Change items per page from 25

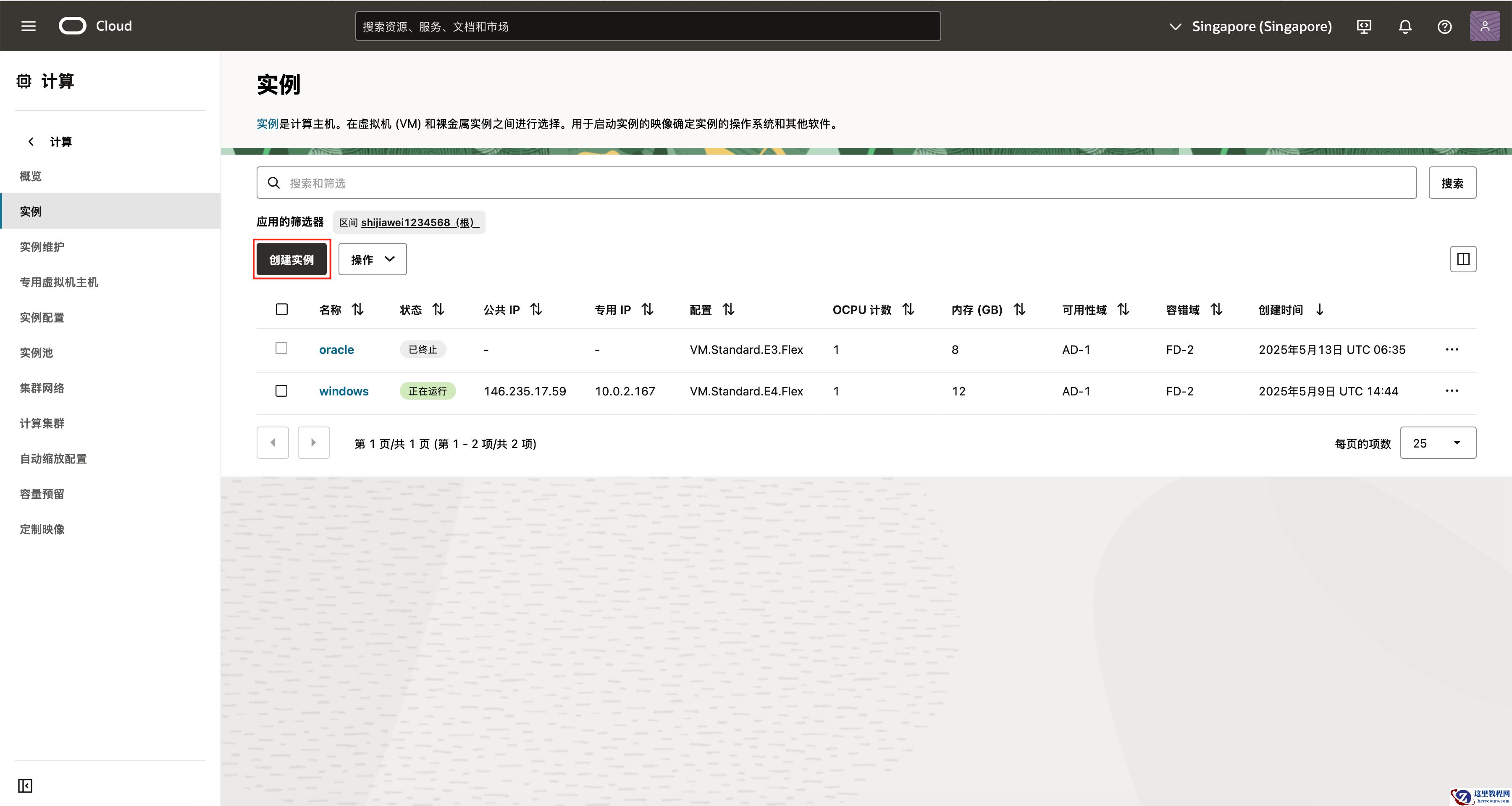(x=1438, y=443)
